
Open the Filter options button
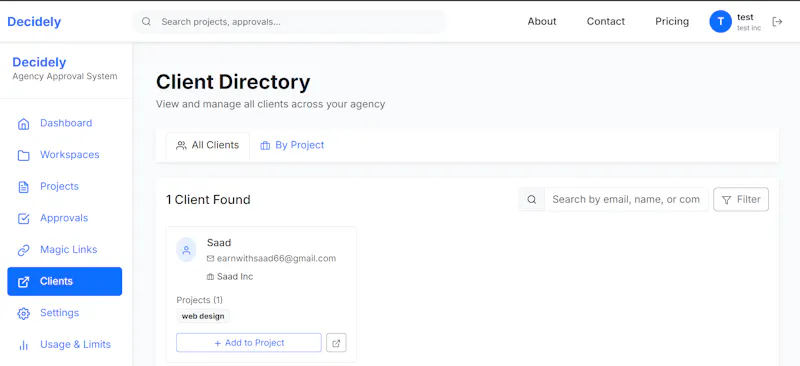[741, 200]
